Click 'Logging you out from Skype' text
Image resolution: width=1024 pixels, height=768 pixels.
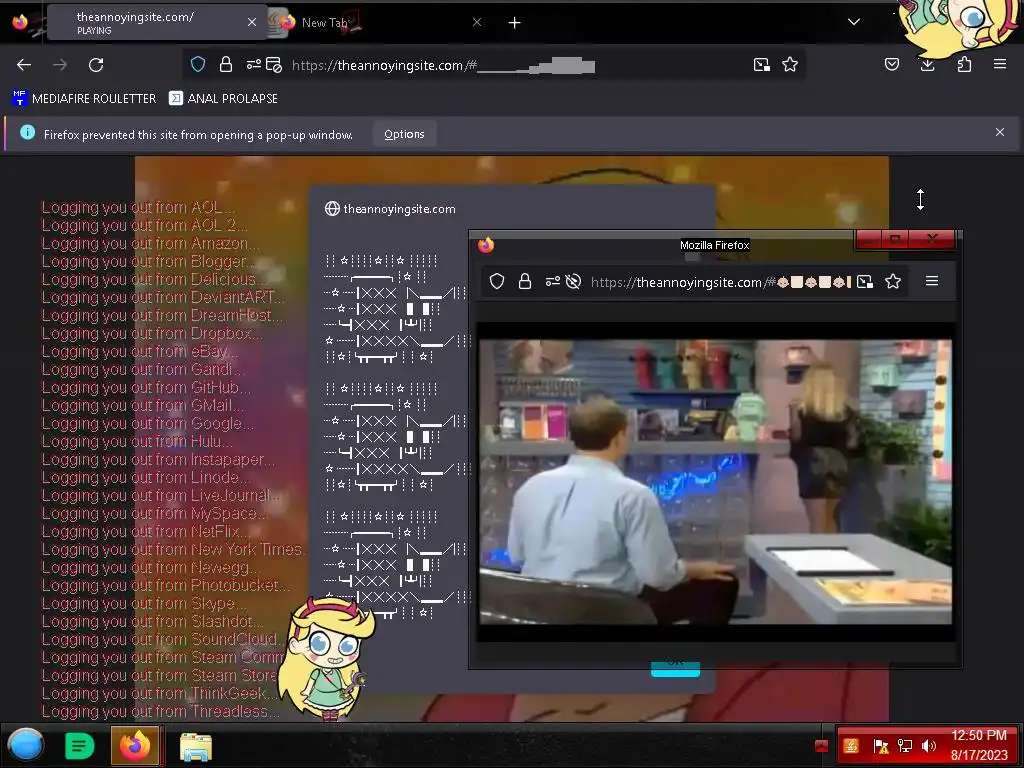click(x=144, y=603)
